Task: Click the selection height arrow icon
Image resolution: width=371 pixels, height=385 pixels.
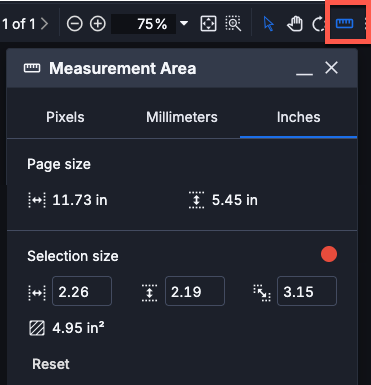Action: (149, 293)
